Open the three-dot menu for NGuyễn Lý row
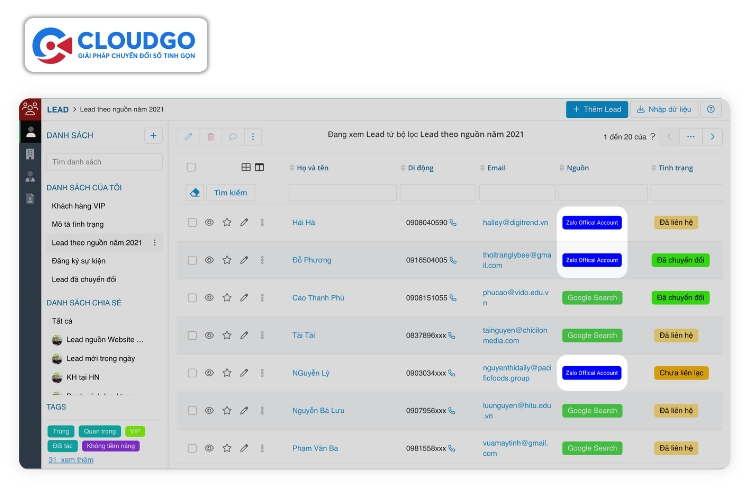Viewport: 750px width, 500px height. pos(262,373)
